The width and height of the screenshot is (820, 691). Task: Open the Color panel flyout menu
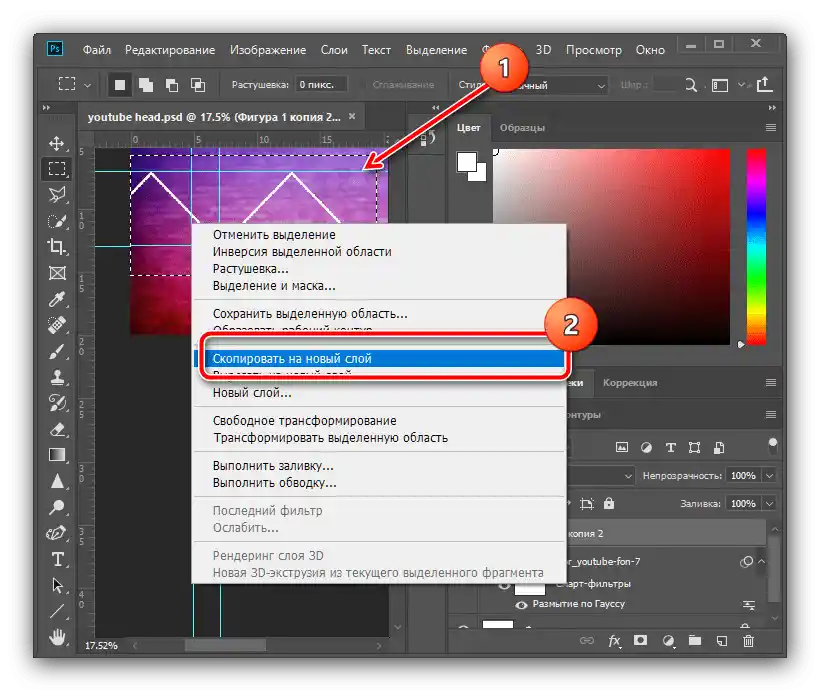tap(770, 128)
